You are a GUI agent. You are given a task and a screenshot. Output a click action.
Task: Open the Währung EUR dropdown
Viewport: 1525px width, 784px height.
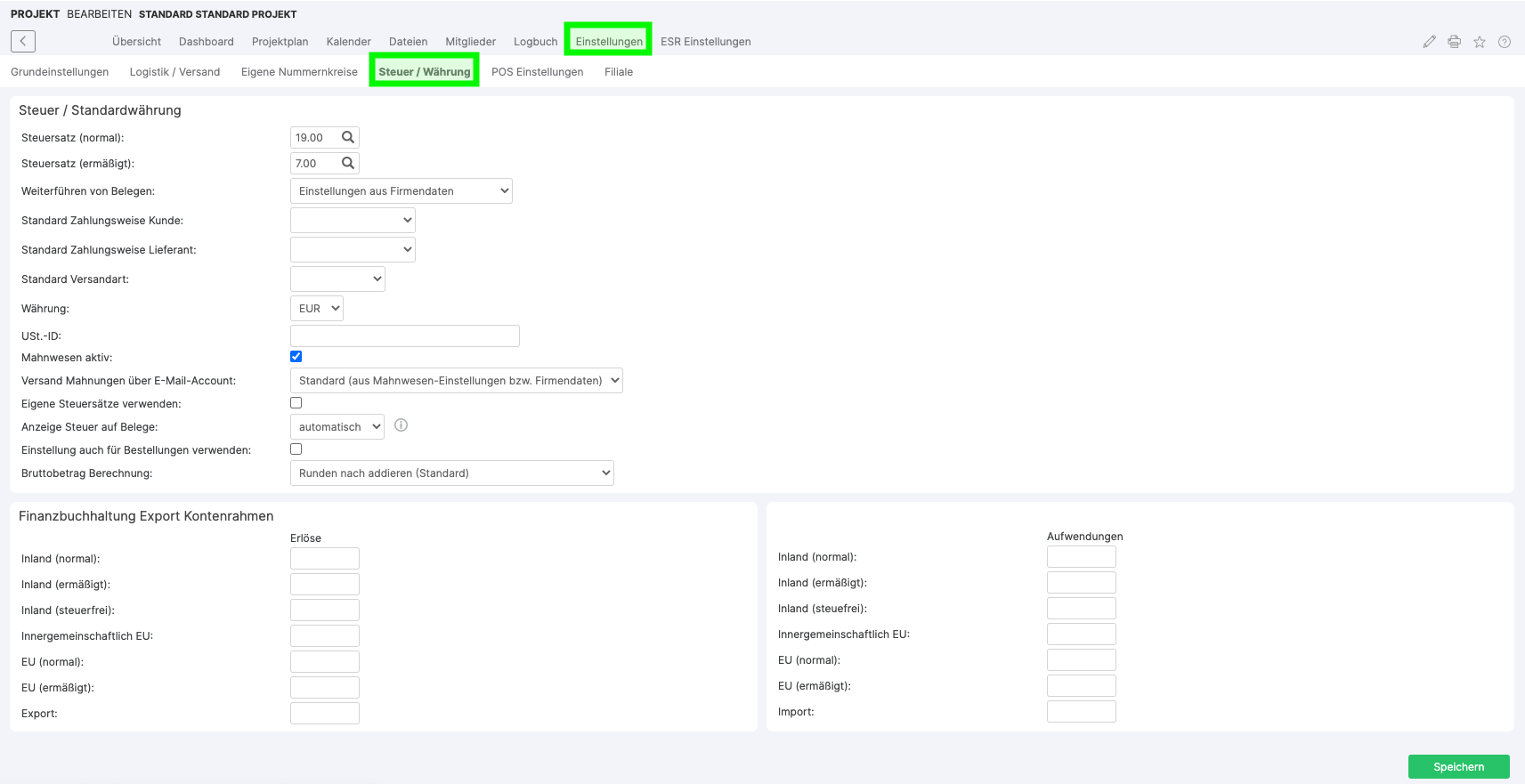[x=317, y=309]
